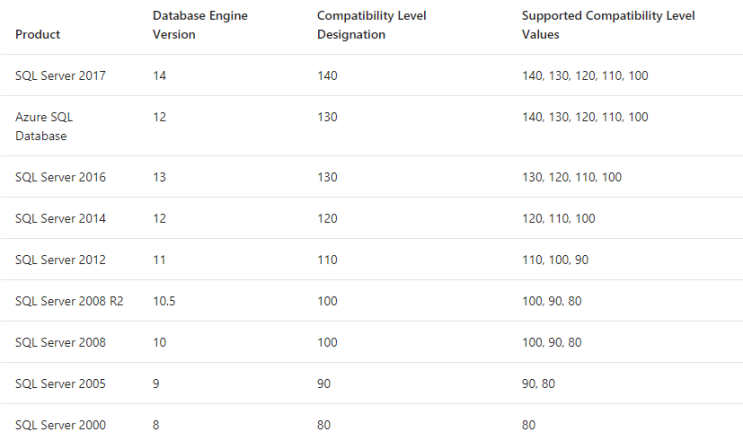This screenshot has width=743, height=441.
Task: Click "Supported Compatibility Level Values" header
Action: pos(608,25)
